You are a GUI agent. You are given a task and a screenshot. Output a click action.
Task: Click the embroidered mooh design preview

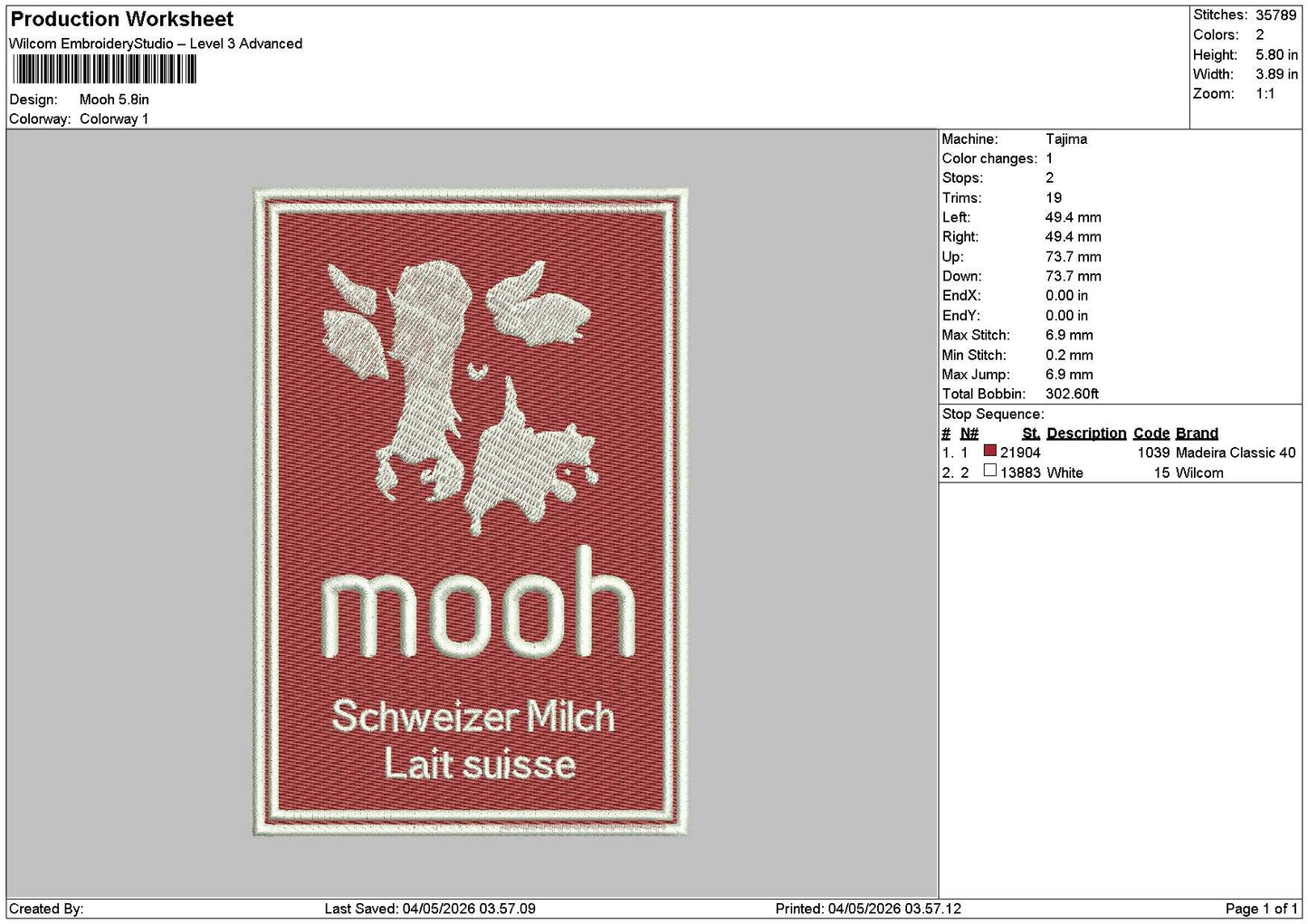tap(470, 511)
